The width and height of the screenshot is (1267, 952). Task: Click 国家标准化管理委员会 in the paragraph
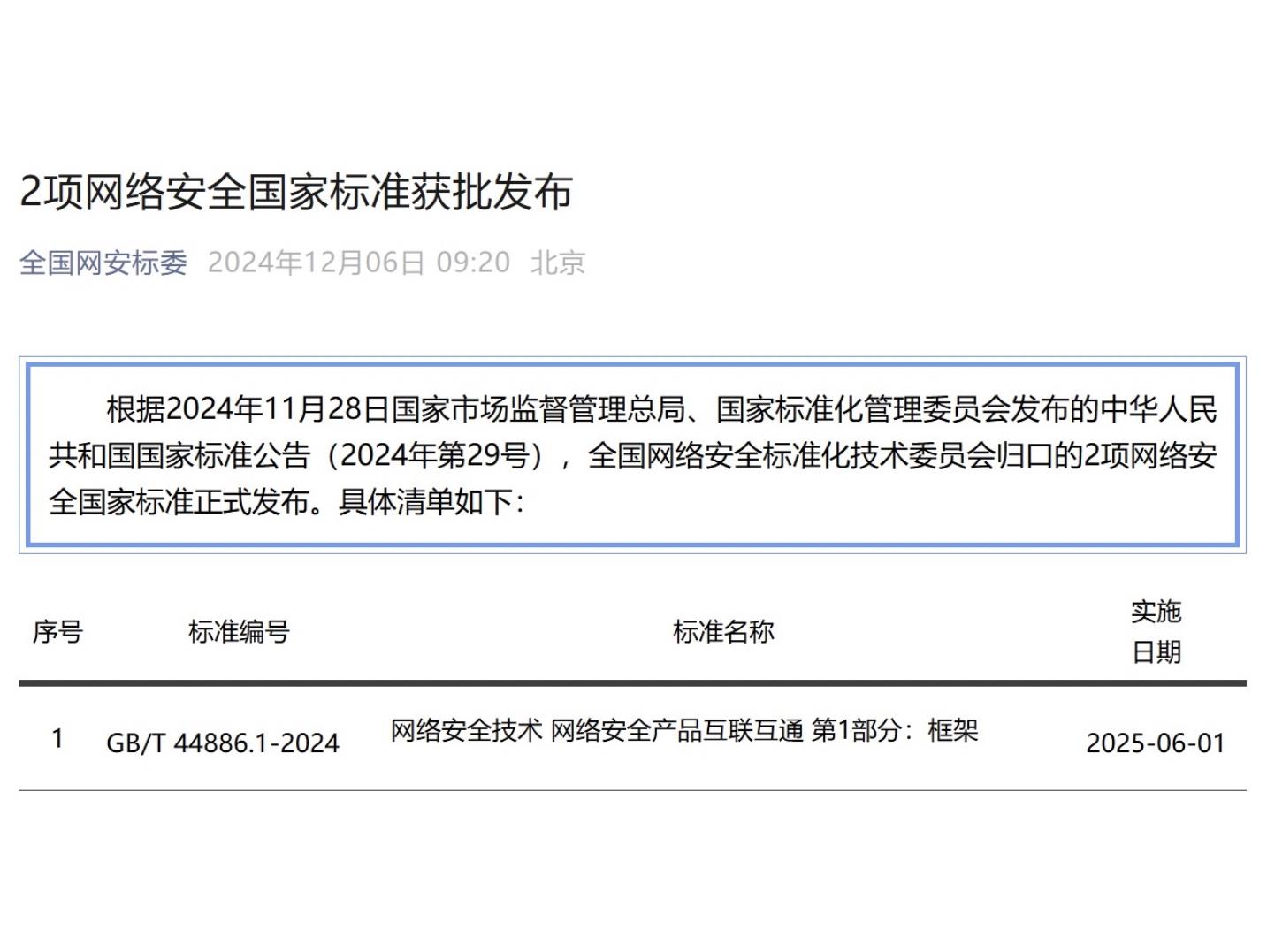tap(862, 408)
